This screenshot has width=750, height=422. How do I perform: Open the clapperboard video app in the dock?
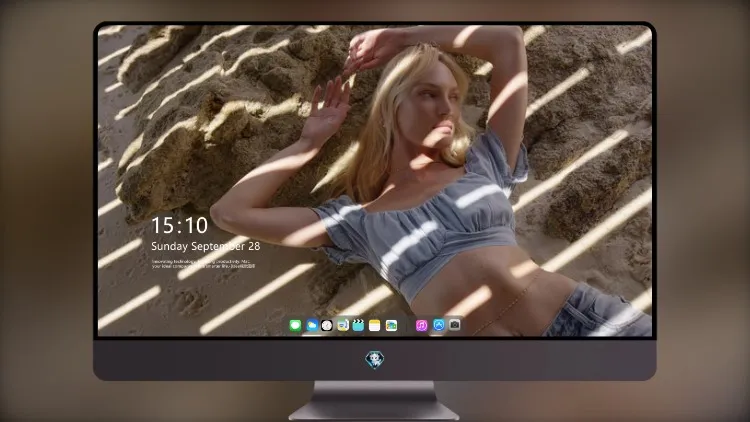coord(358,325)
